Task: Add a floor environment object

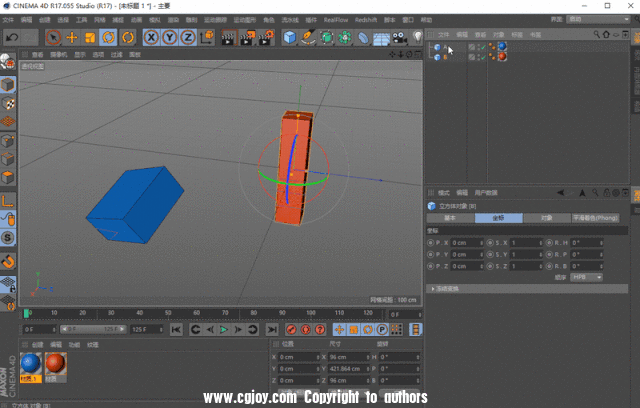Action: [x=381, y=38]
